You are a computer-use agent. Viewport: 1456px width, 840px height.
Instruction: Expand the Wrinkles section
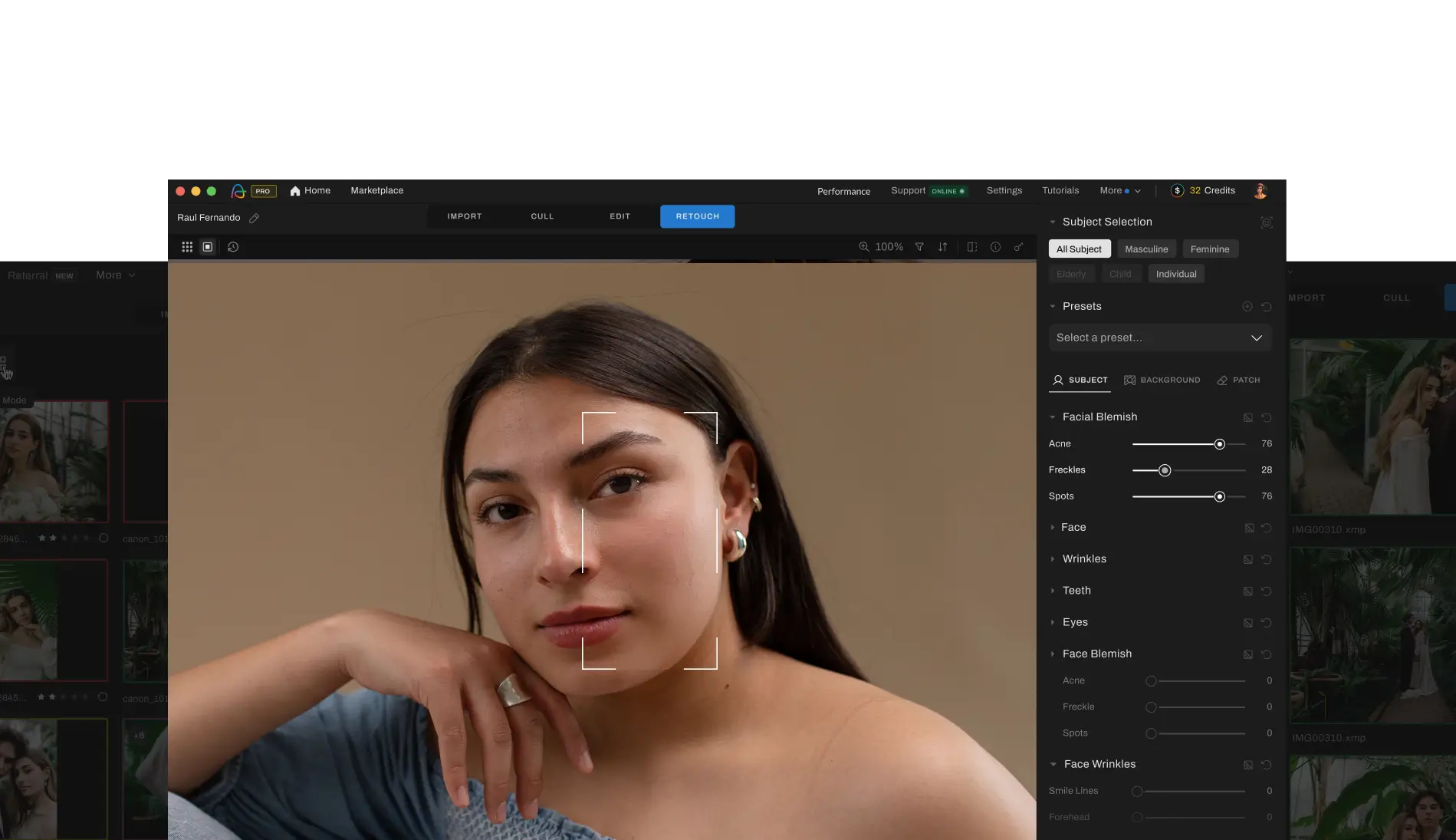coord(1084,559)
